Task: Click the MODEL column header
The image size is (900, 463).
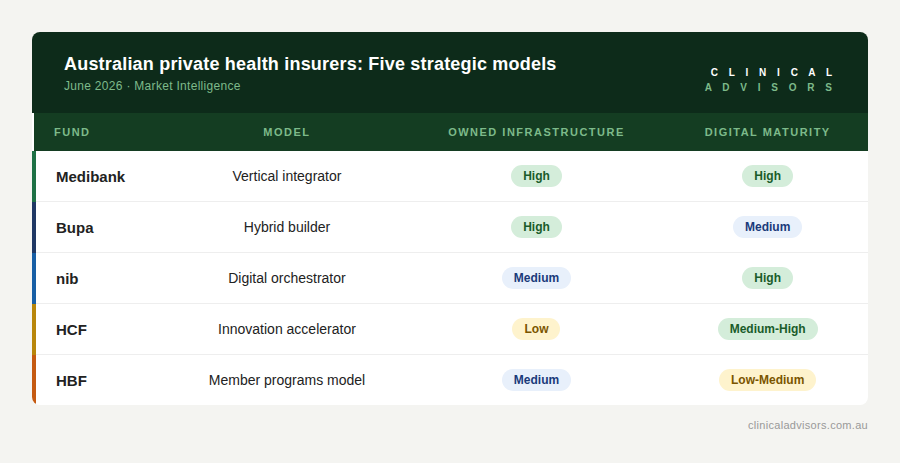Action: (x=286, y=132)
